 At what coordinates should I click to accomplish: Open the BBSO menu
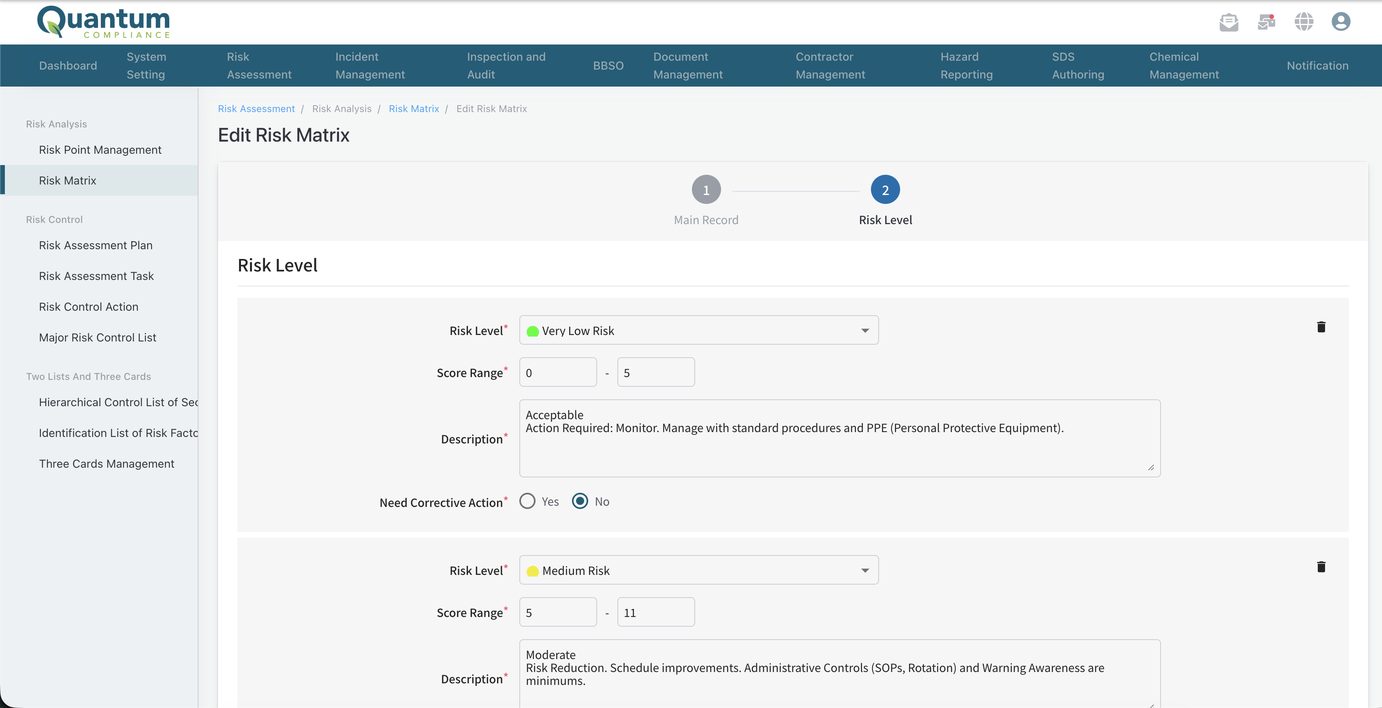(x=608, y=66)
